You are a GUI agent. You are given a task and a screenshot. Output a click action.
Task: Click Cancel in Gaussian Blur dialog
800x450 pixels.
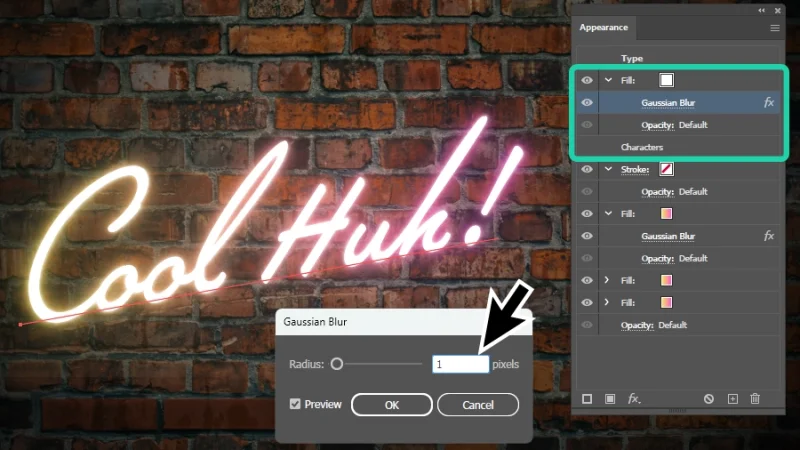[478, 404]
